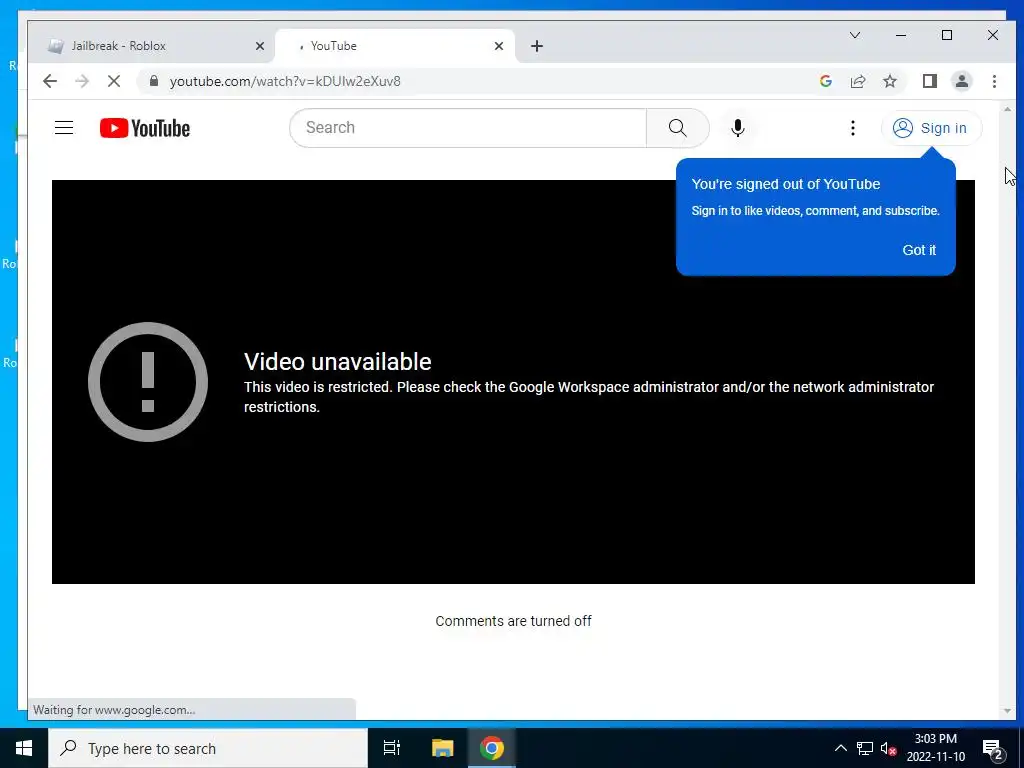Bookmark this page with star icon
The width and height of the screenshot is (1024, 768).
[x=889, y=81]
